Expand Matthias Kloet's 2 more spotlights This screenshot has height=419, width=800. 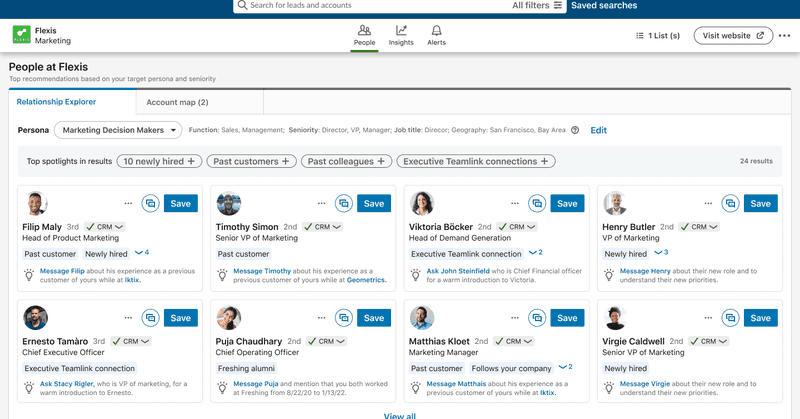click(565, 367)
